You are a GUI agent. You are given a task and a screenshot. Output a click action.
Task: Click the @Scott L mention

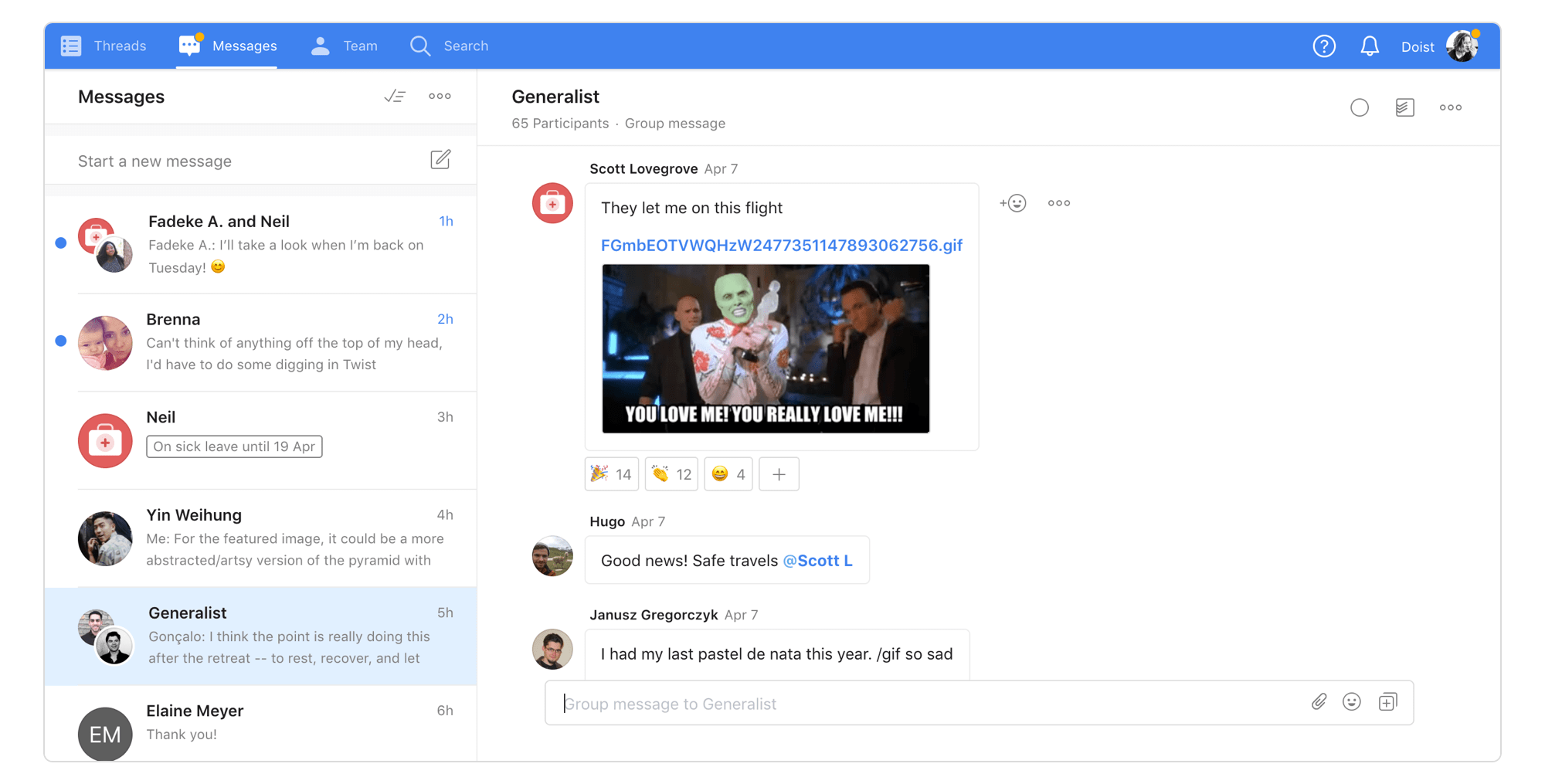[818, 561]
